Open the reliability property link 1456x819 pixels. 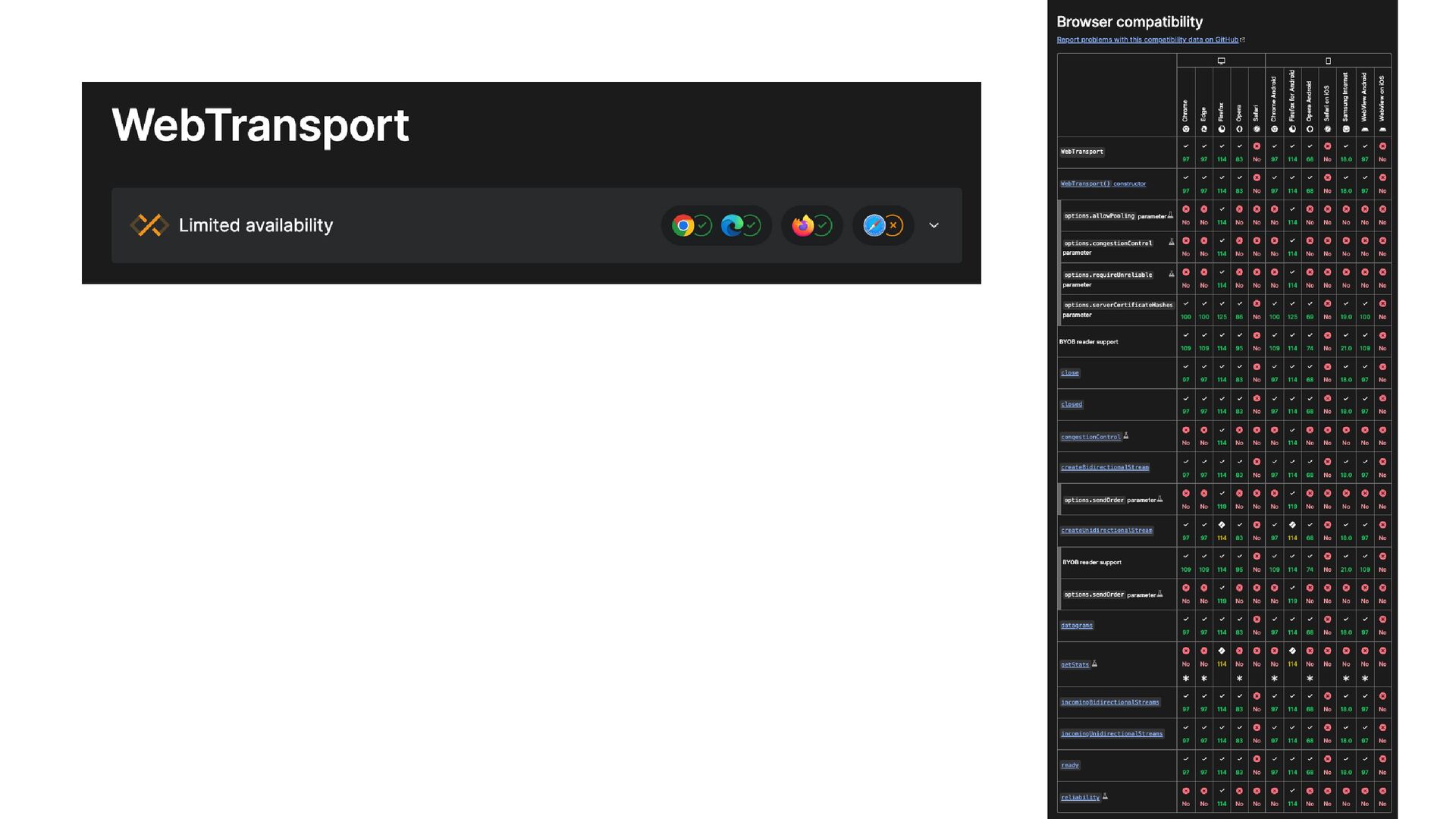(1080, 797)
